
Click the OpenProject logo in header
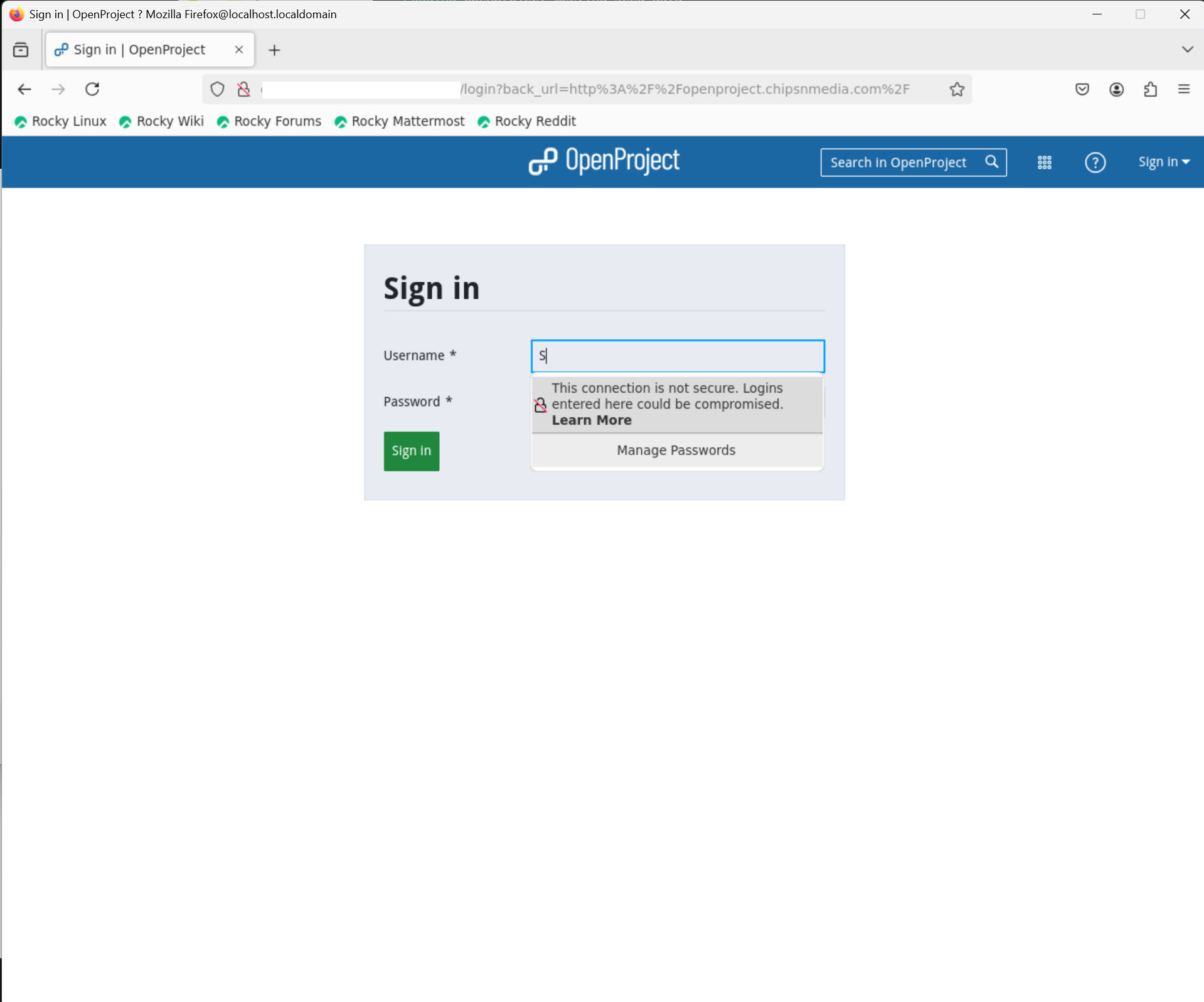604,161
